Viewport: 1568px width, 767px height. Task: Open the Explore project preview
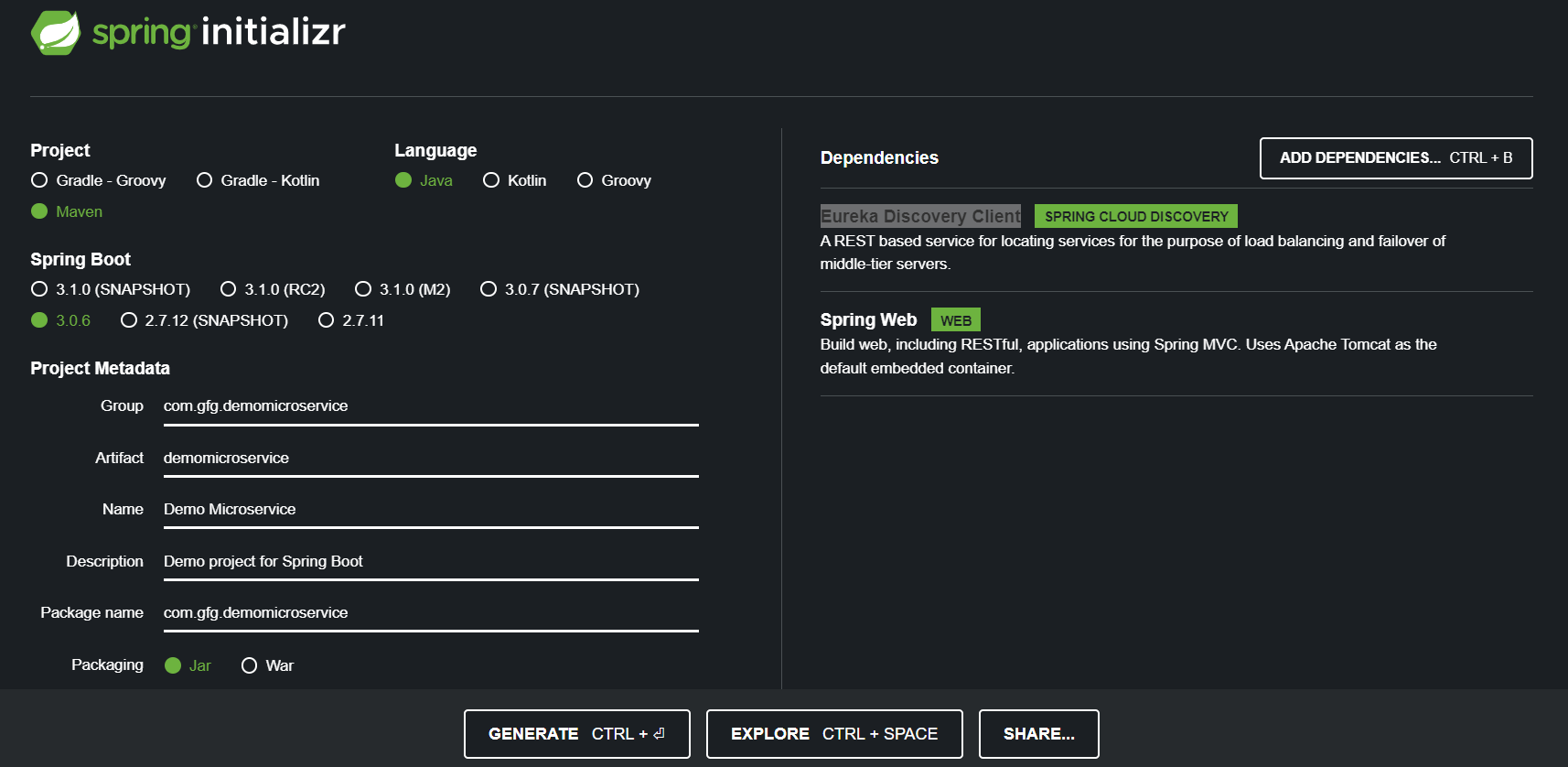pyautogui.click(x=833, y=734)
